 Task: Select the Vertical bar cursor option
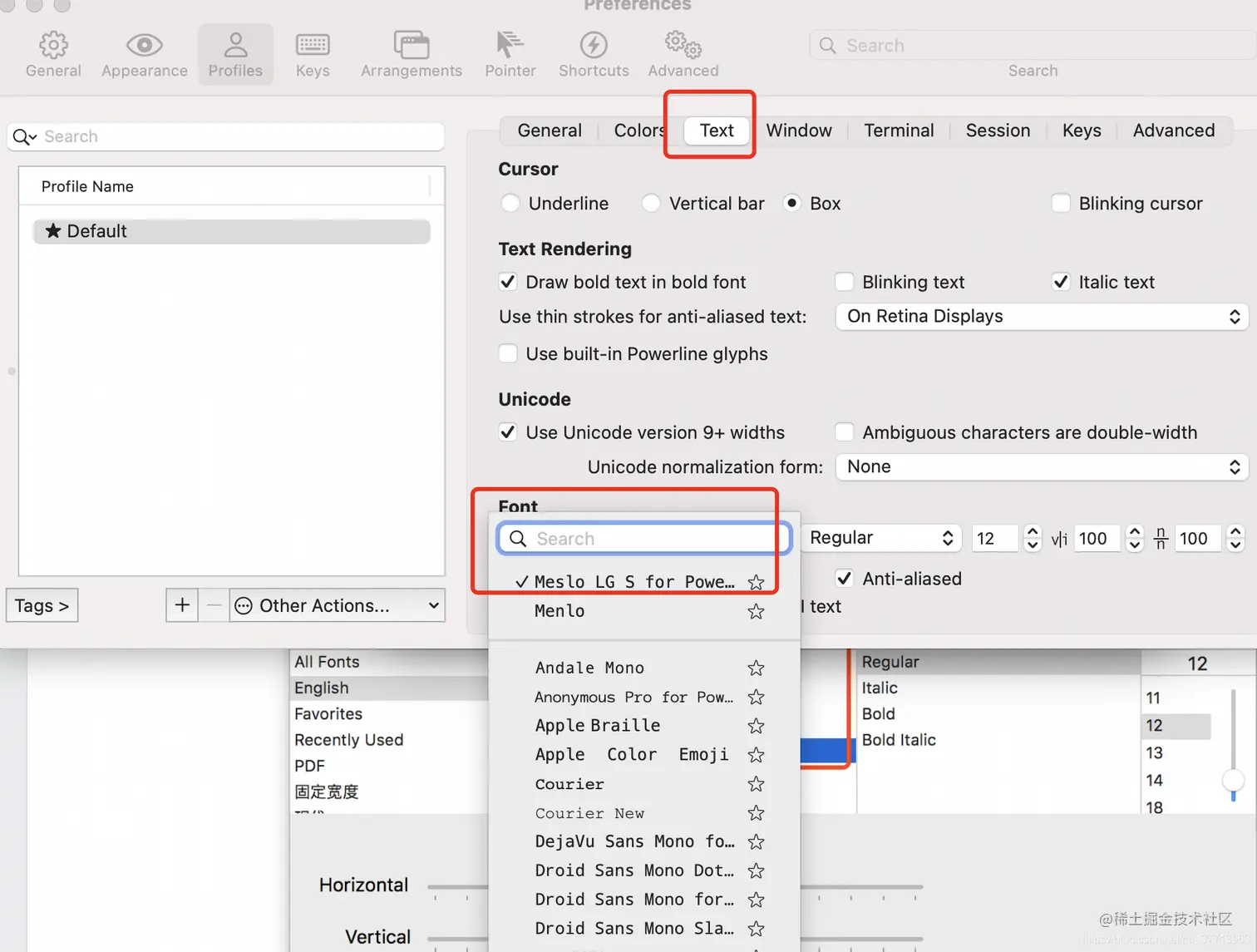pyautogui.click(x=651, y=203)
